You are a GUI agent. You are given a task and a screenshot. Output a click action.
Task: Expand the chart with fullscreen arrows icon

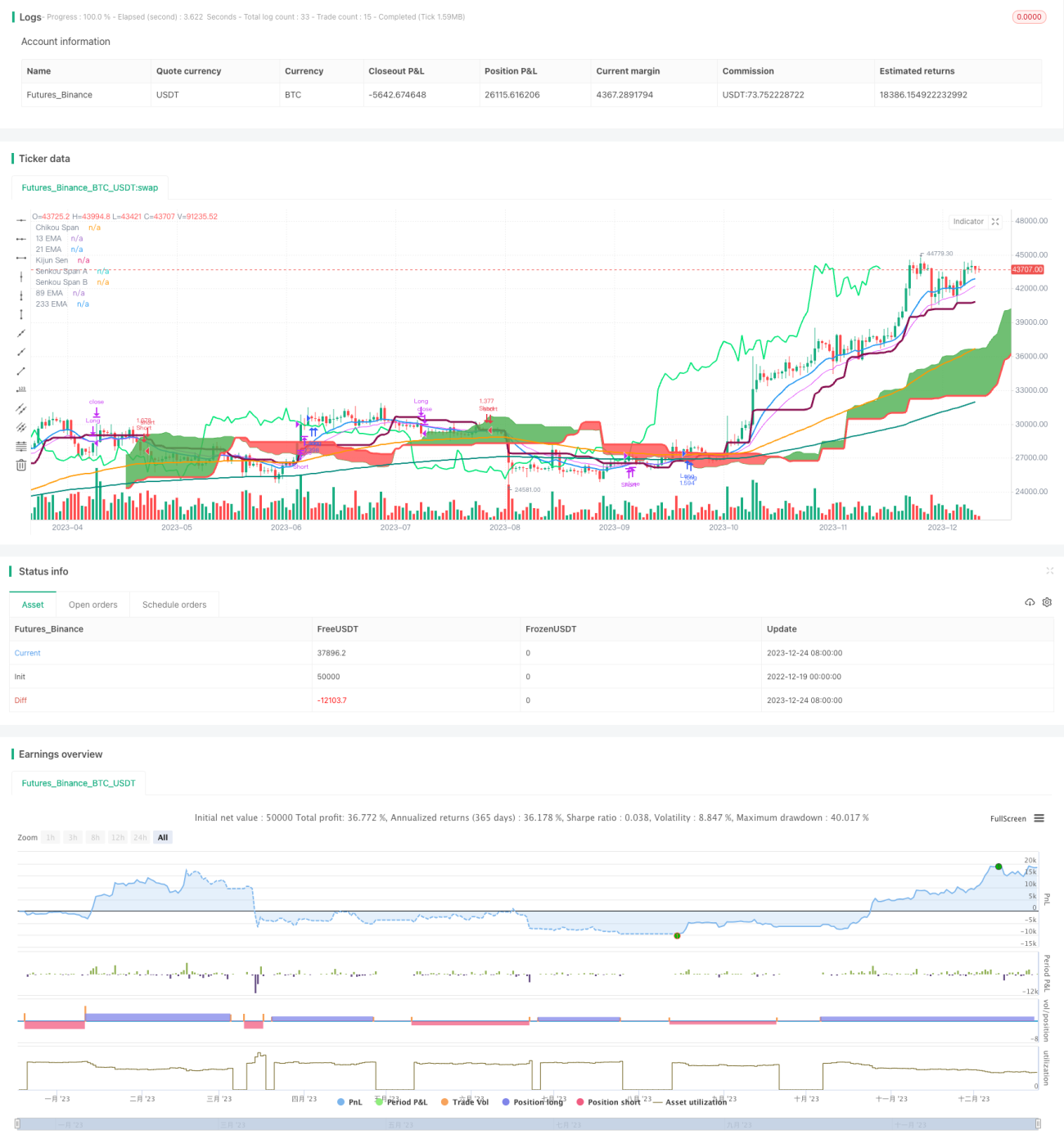(995, 222)
